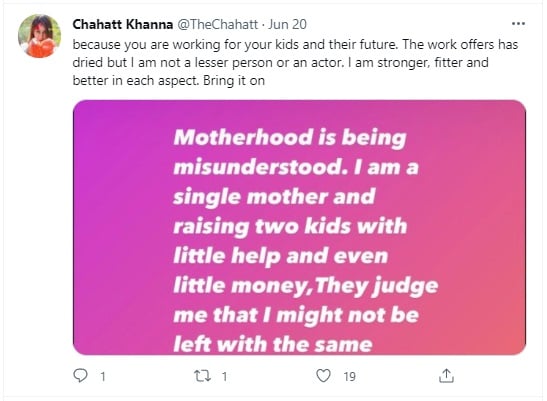The image size is (547, 401).
Task: Click the tweet text line 'dried but I am not'
Action: [280, 62]
